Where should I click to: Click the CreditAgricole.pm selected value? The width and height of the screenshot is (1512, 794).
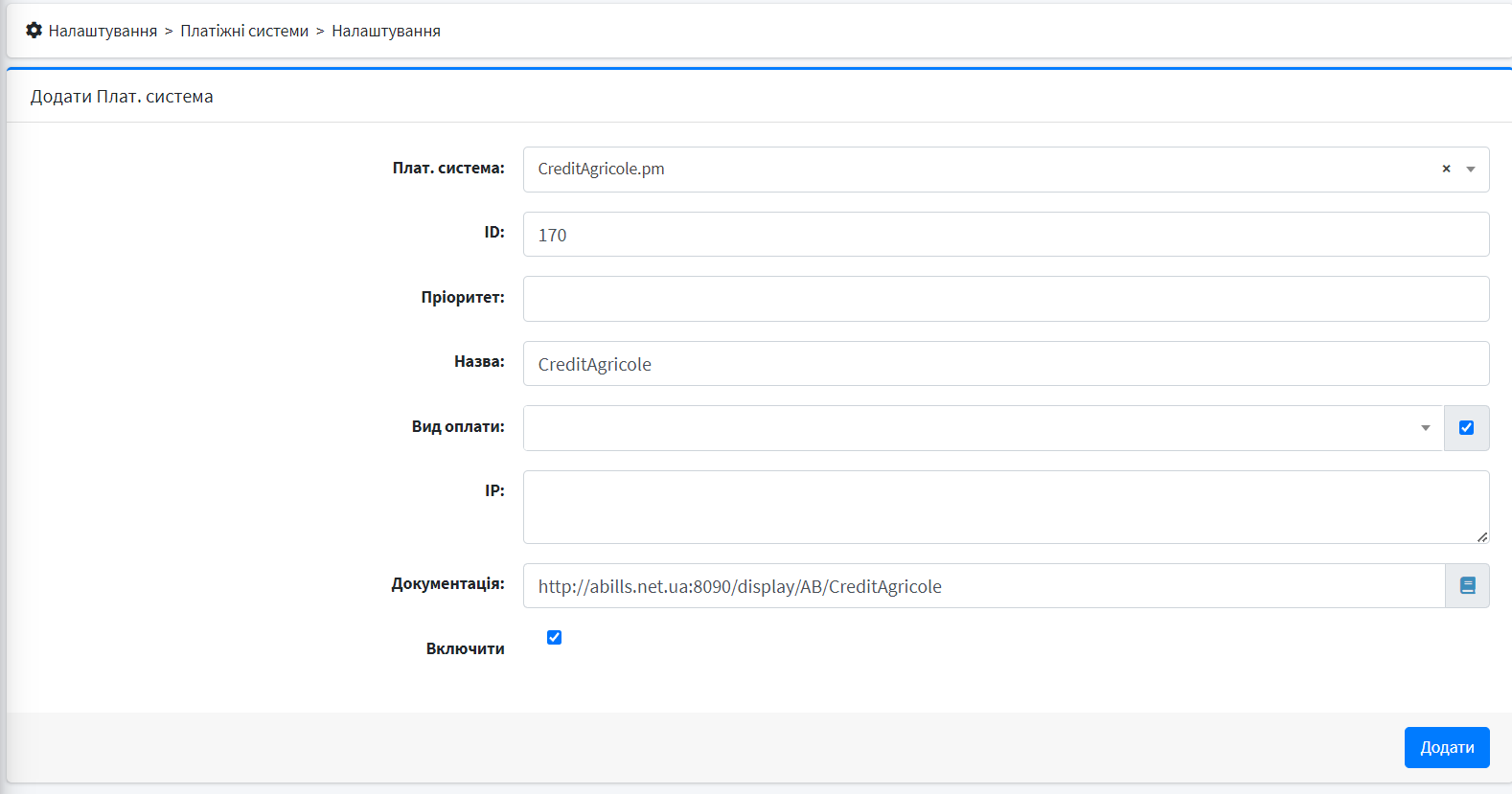click(x=601, y=169)
